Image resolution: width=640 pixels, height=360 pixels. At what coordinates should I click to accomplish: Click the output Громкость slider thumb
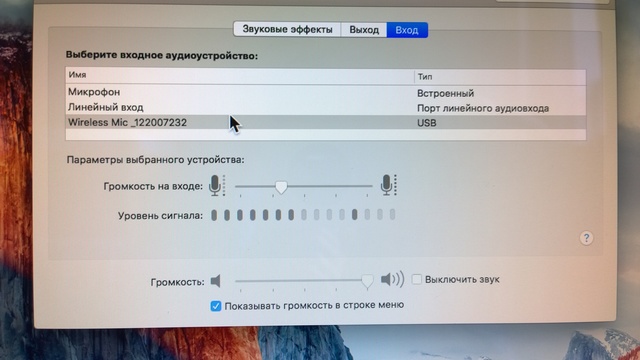pos(367,281)
